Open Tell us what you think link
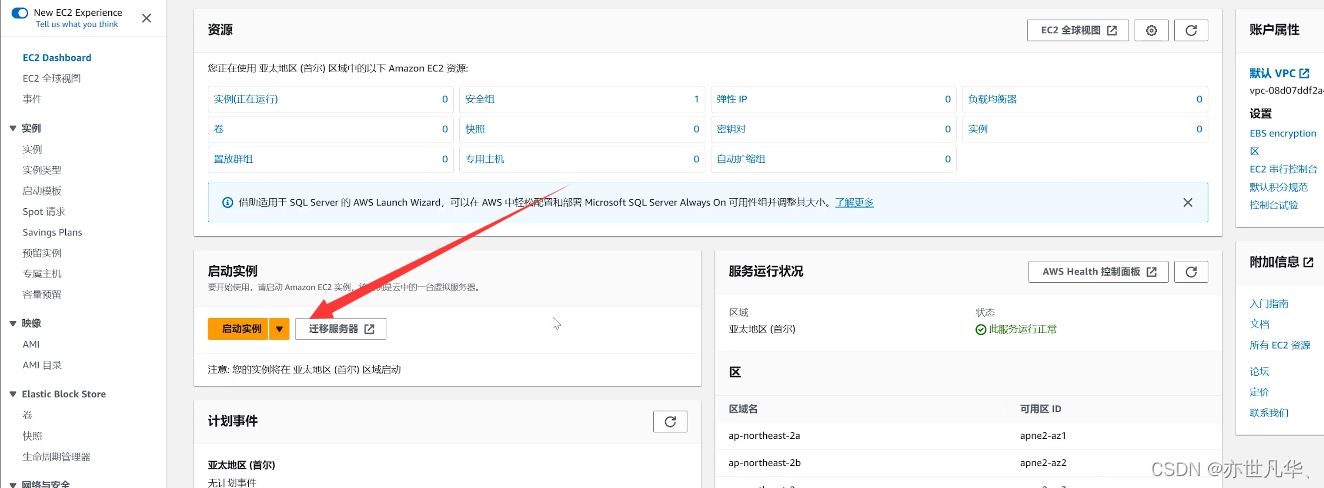1324x488 pixels. click(77, 24)
